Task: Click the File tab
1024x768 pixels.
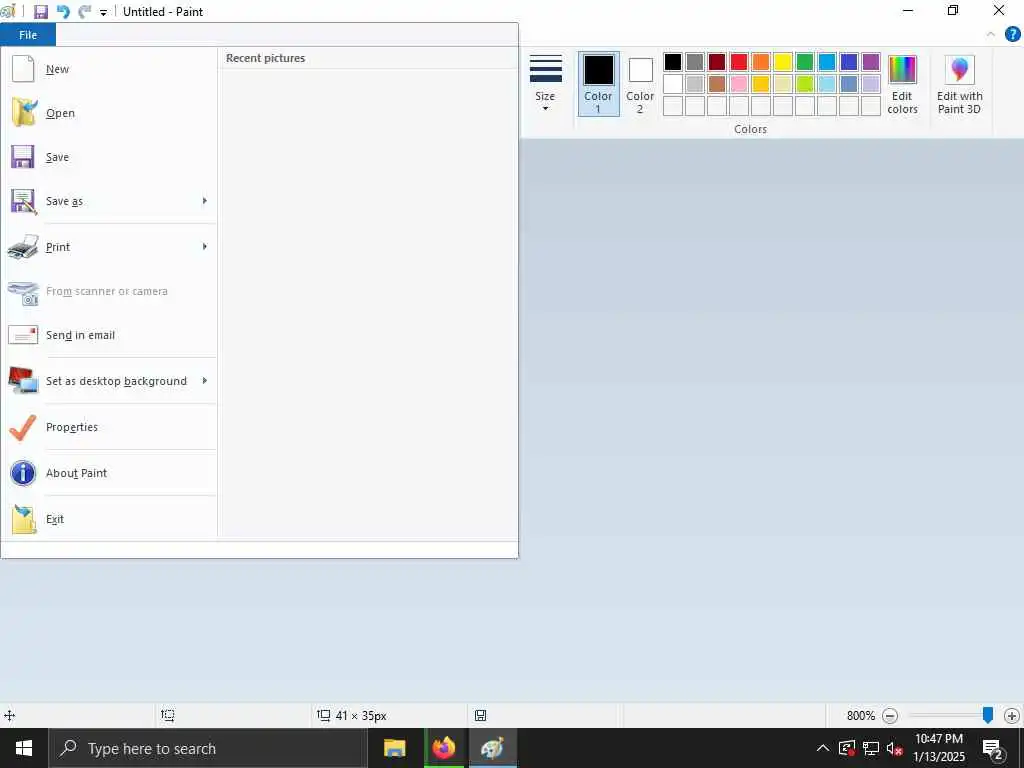Action: 28,35
